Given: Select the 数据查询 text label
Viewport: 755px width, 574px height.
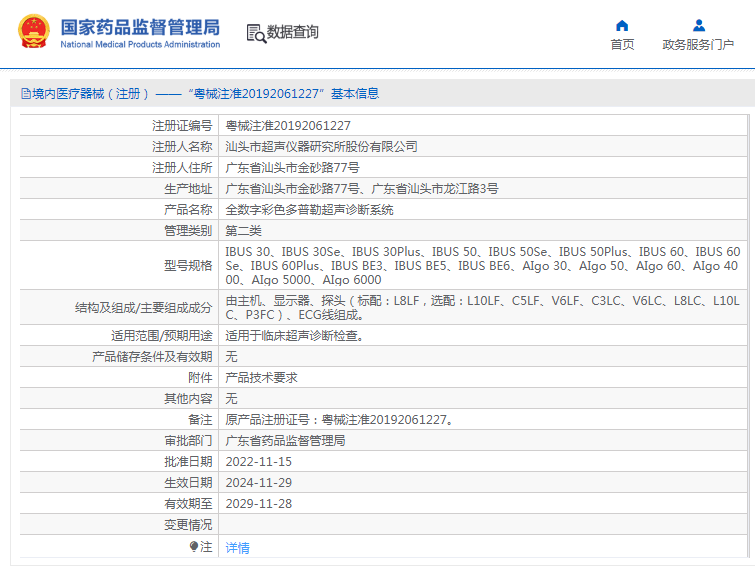Looking at the screenshot, I should tap(293, 32).
